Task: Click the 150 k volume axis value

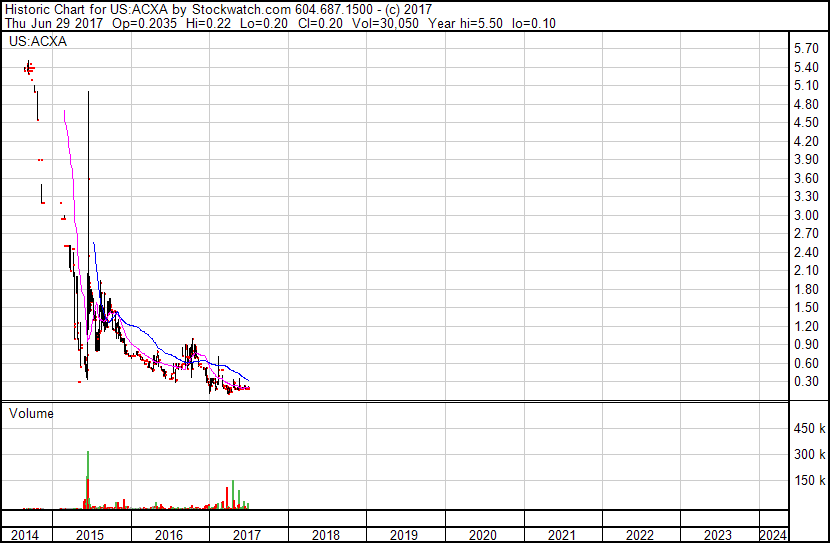Action: coord(809,480)
